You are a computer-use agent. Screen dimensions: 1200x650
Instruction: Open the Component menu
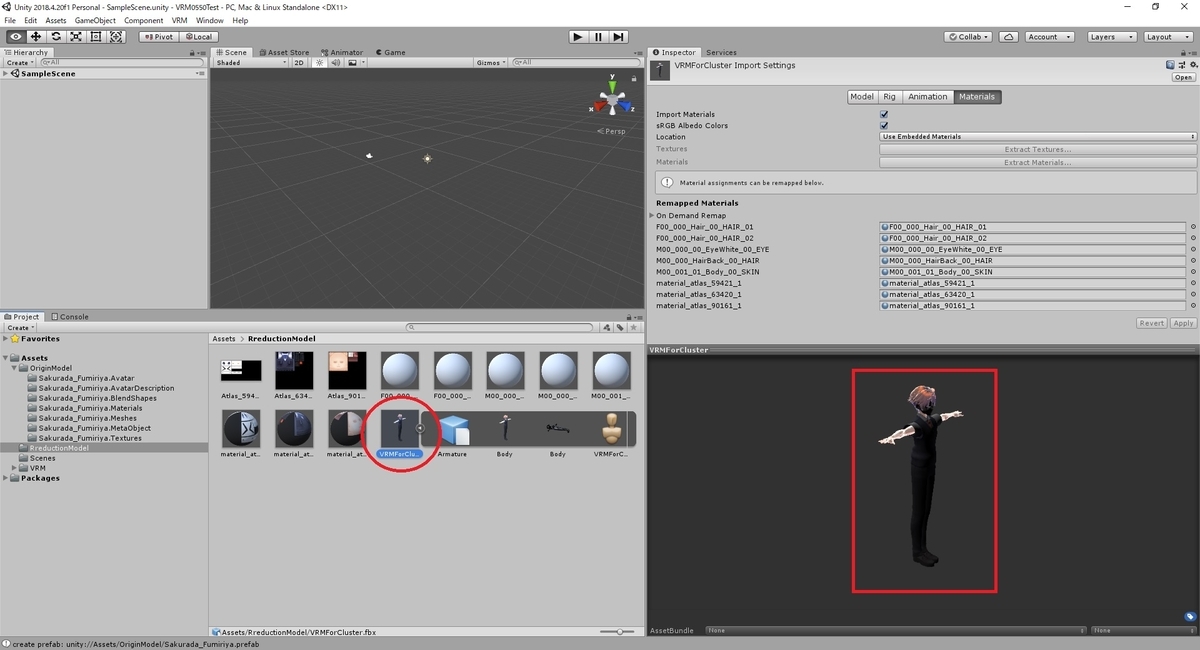point(144,20)
